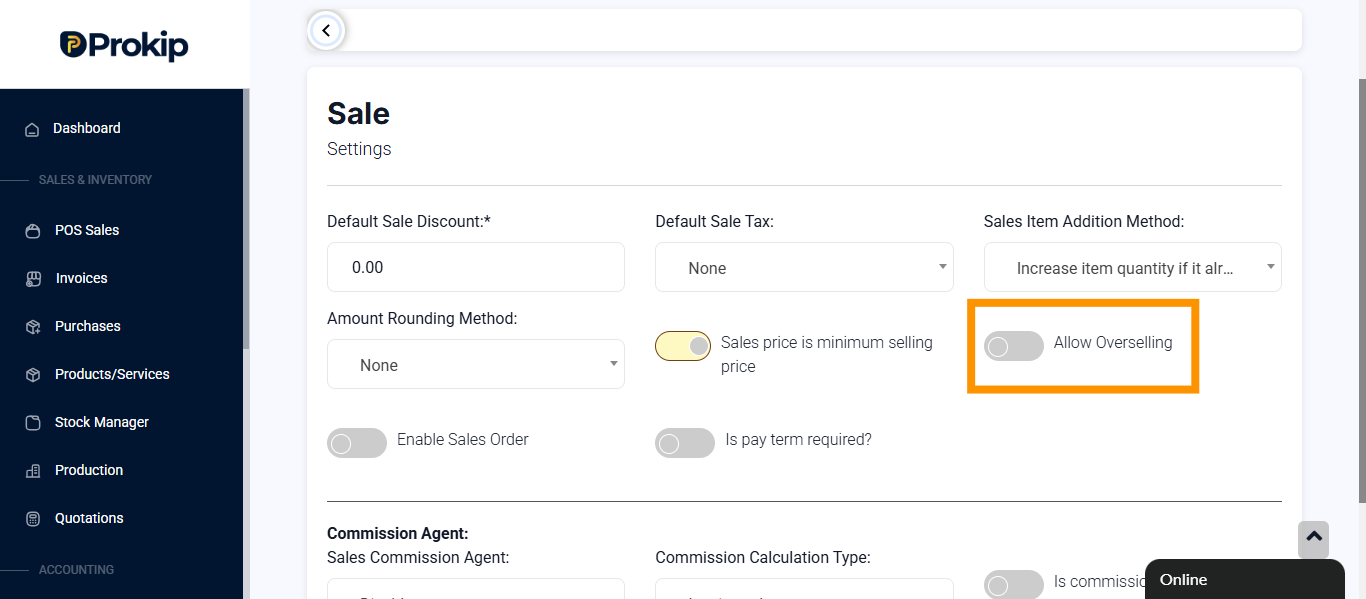Click the back arrow circle button

click(x=326, y=31)
